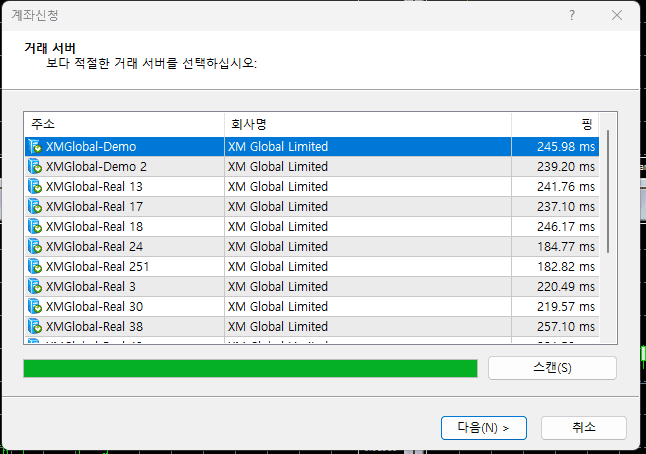
Task: Sort by the 주소 column header
Action: click(x=124, y=124)
